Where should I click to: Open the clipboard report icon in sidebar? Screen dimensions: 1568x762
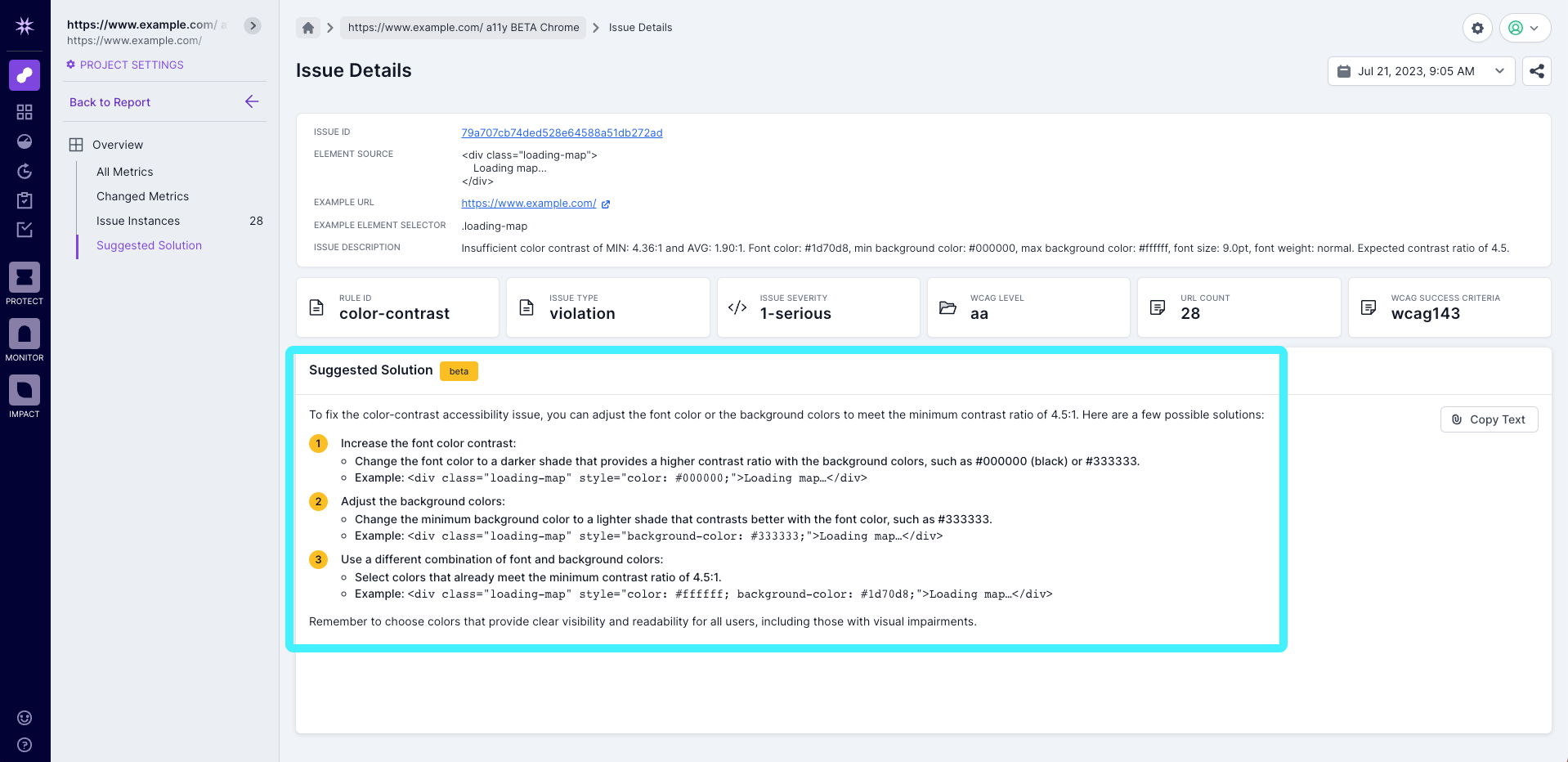click(x=25, y=200)
